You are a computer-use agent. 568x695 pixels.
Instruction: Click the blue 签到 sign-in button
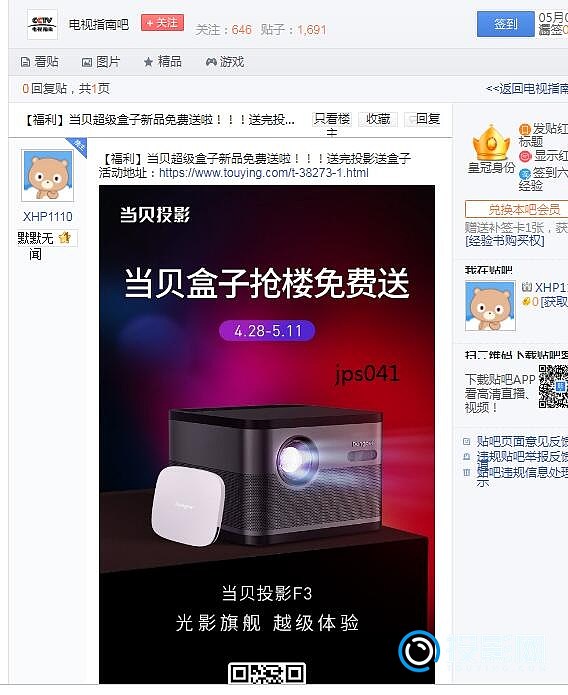pyautogui.click(x=505, y=24)
